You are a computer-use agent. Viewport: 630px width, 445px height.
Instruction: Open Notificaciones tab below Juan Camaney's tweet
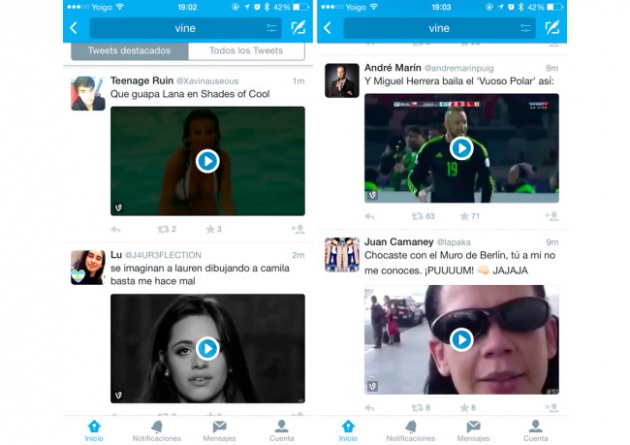pyautogui.click(x=411, y=430)
